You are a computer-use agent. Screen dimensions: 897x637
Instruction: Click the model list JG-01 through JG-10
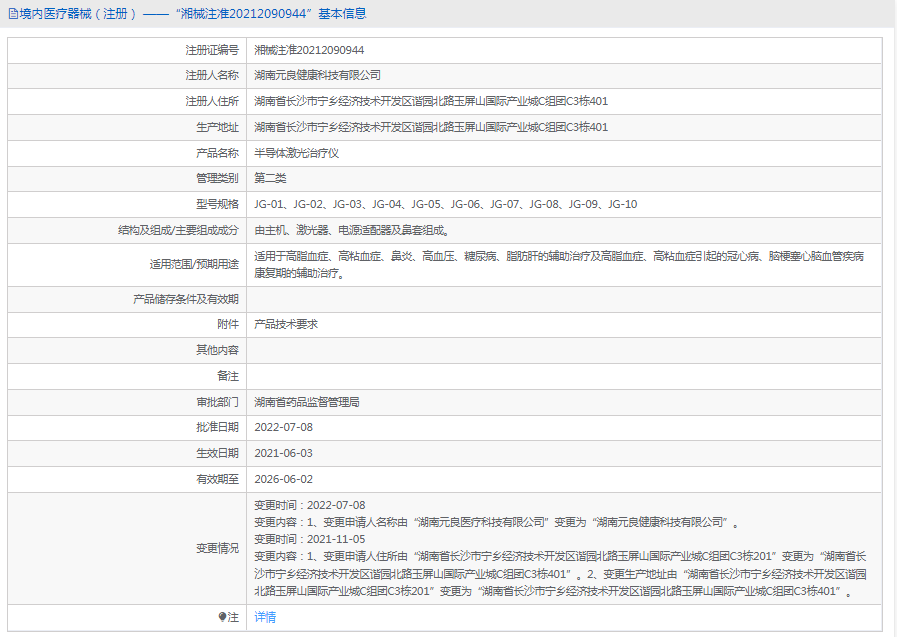(446, 204)
